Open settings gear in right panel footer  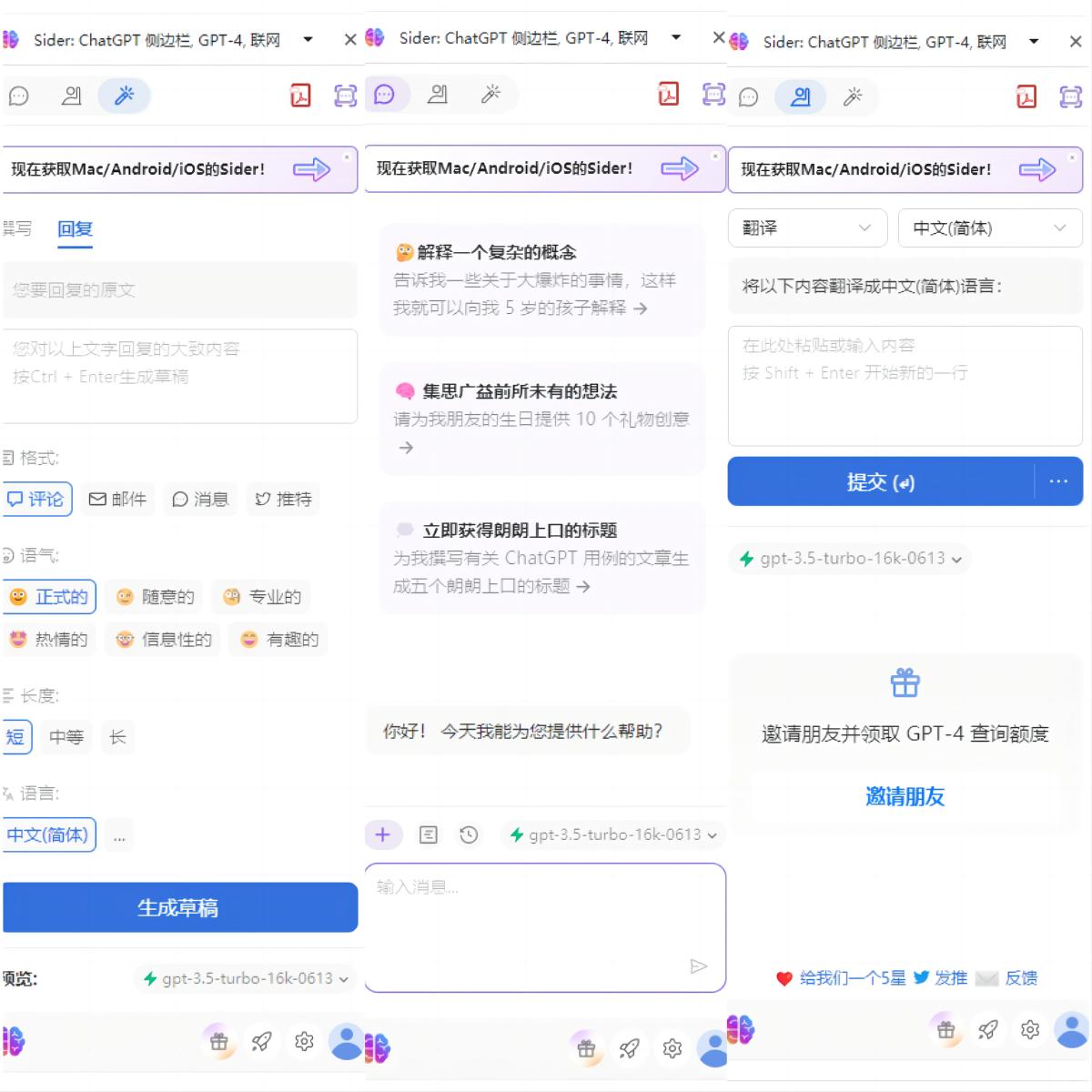(1030, 1030)
